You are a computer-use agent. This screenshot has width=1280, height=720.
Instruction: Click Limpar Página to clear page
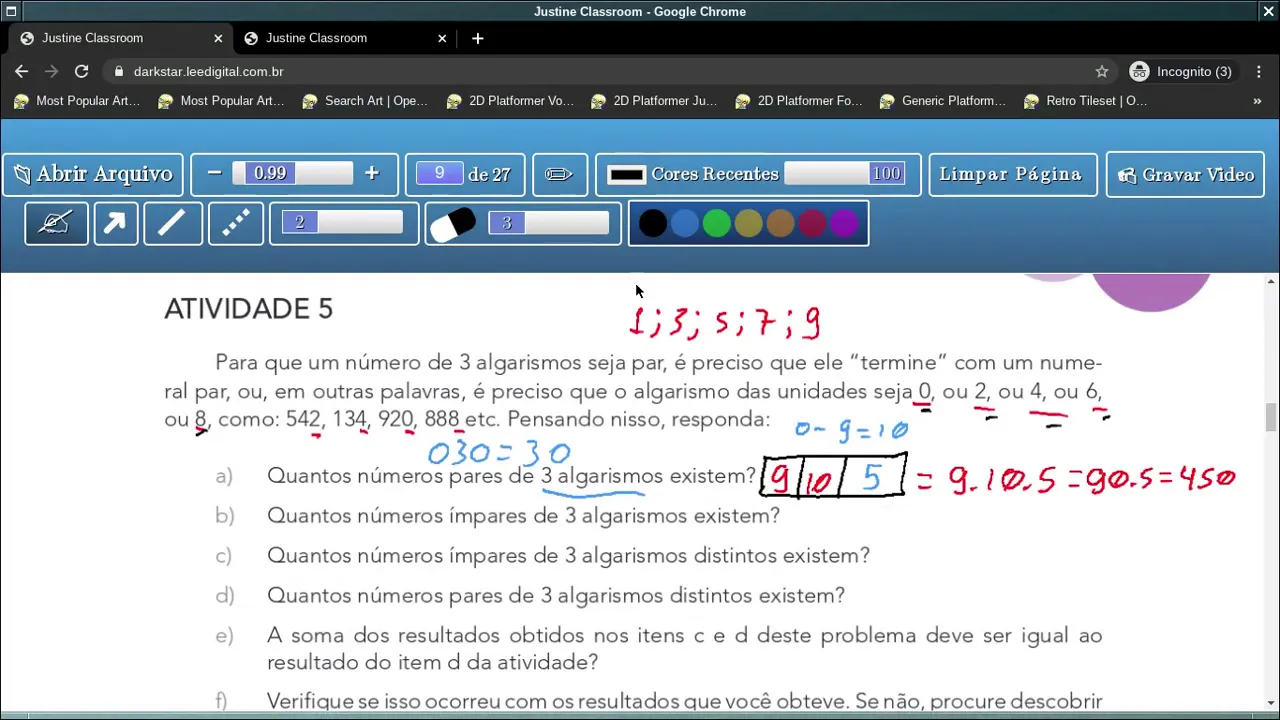coord(1011,174)
